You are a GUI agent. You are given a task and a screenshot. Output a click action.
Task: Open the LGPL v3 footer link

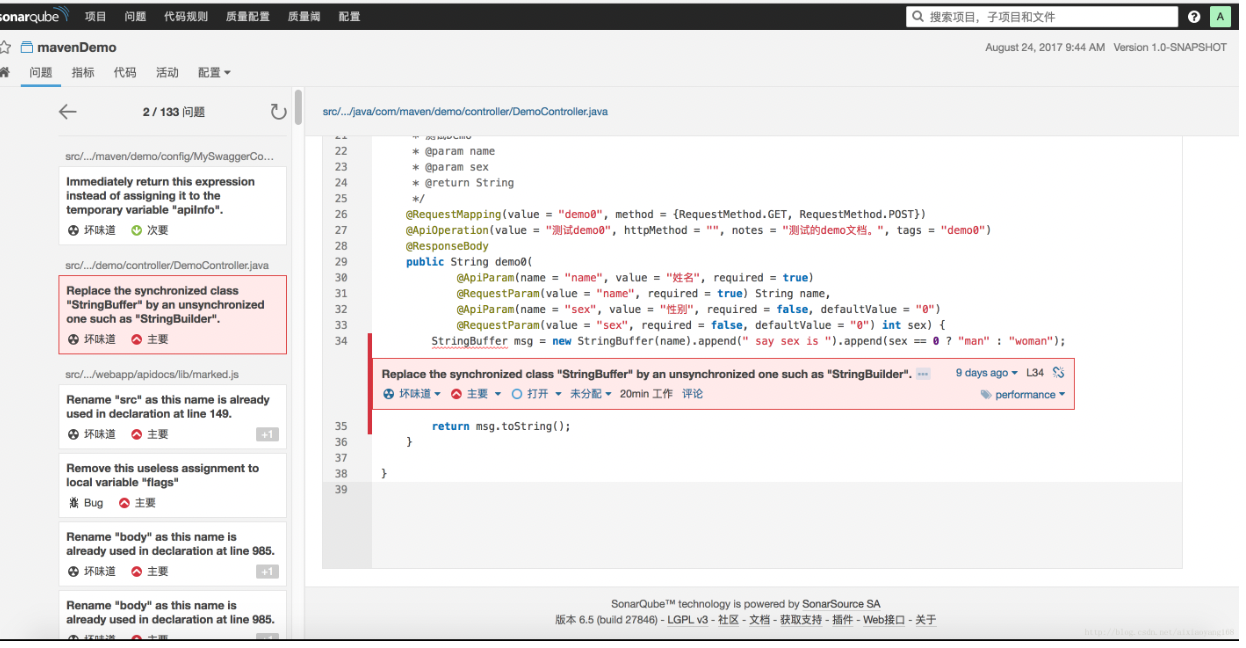tap(688, 620)
